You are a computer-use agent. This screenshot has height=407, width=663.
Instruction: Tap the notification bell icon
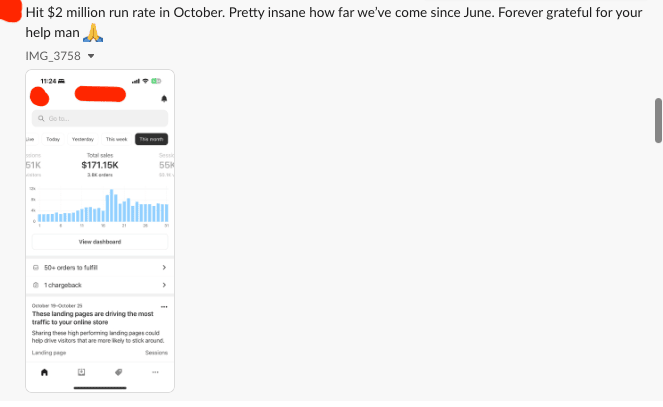click(163, 98)
